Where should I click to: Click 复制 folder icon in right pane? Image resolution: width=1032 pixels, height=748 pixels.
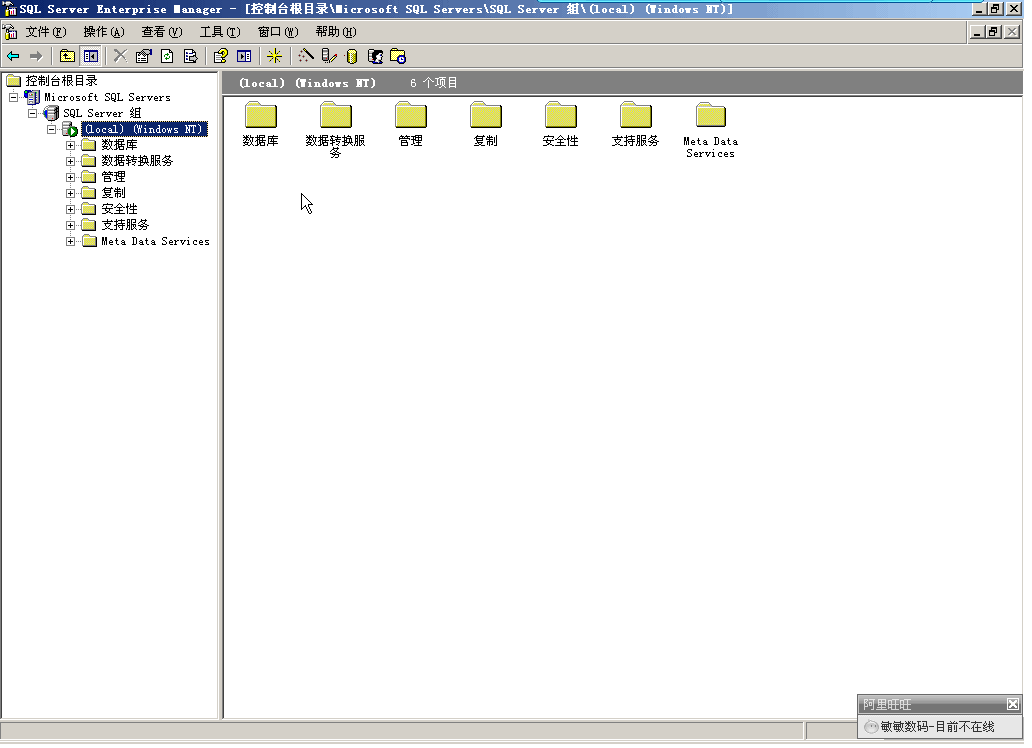coord(486,115)
